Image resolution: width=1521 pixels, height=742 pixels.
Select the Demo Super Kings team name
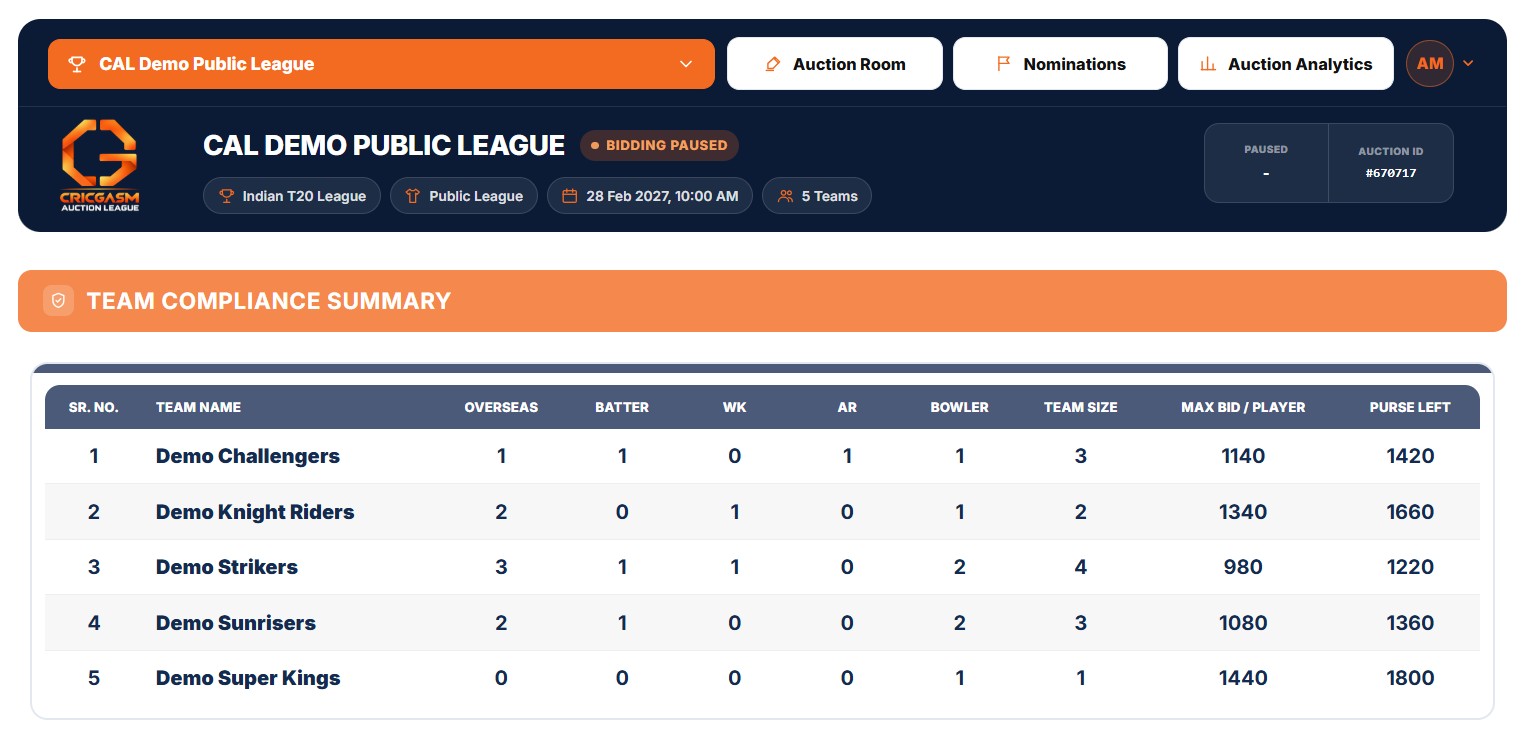tap(248, 678)
